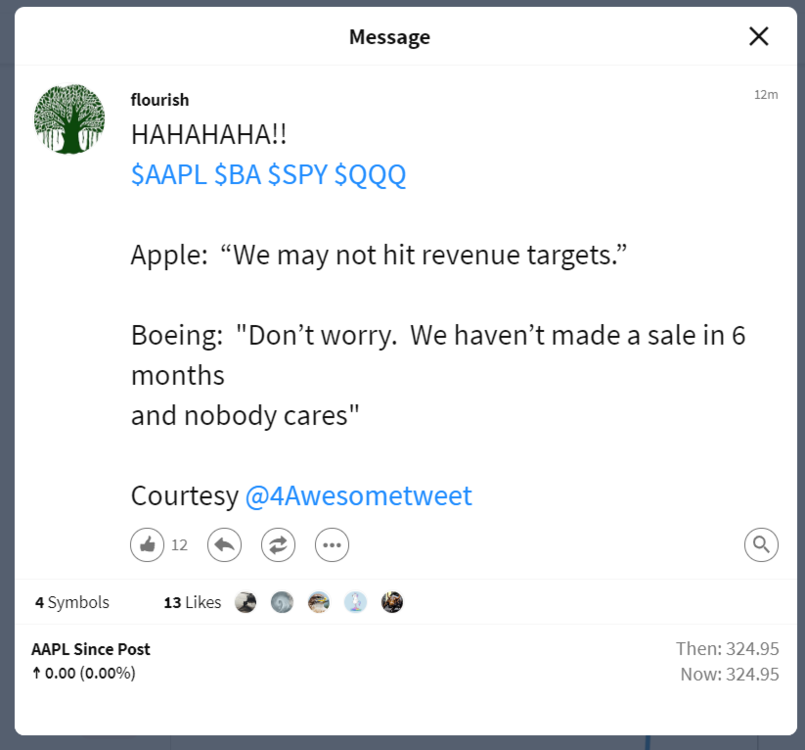View the 13 Likes list

click(x=192, y=602)
